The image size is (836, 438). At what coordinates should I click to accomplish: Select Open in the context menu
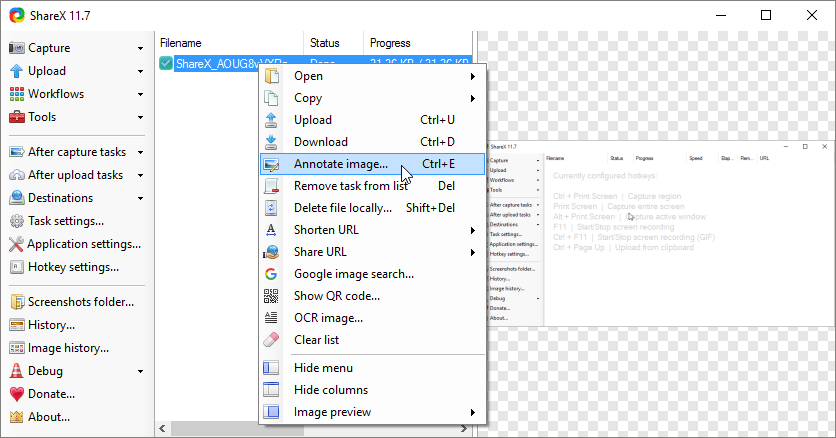372,76
